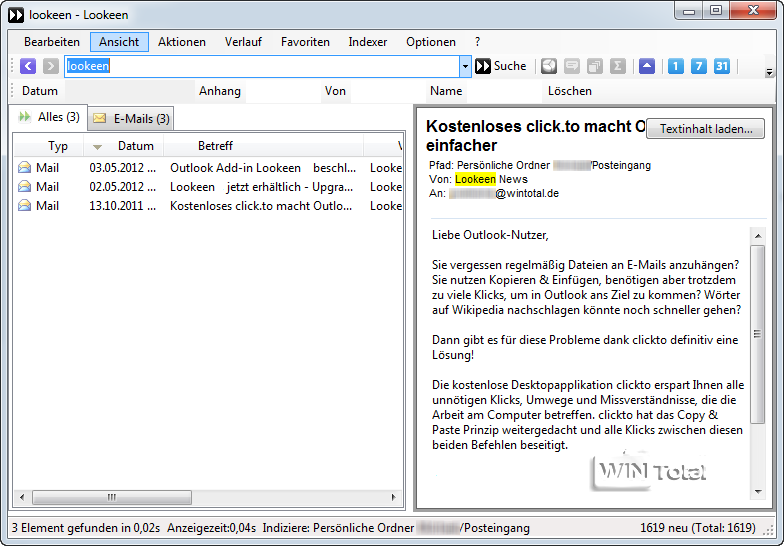Click the mail icon of the 13.10.2011 row
The width and height of the screenshot is (784, 546).
[x=24, y=206]
